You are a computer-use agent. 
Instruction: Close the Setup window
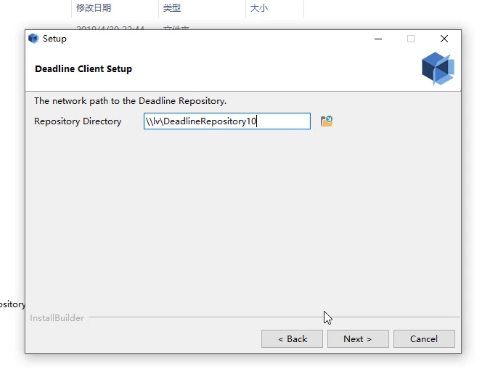[444, 39]
